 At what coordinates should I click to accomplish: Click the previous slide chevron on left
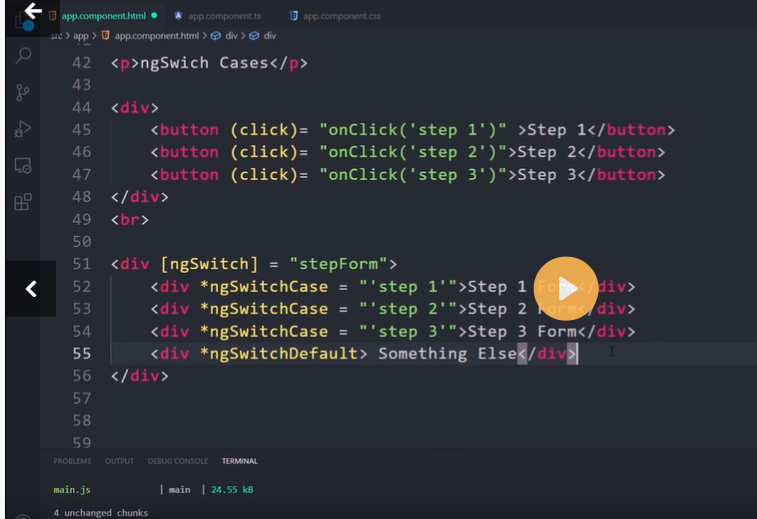(x=31, y=289)
